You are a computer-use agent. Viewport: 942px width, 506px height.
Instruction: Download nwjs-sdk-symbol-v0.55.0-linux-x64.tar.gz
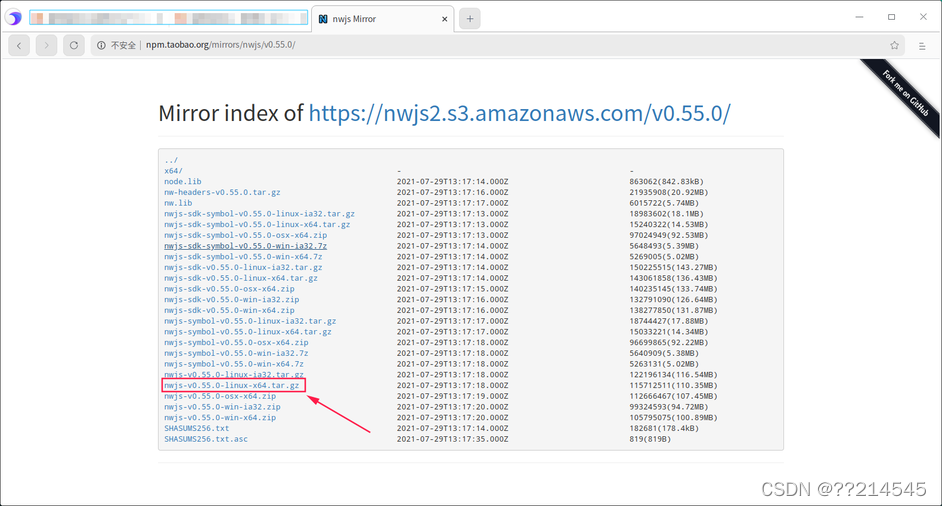click(x=257, y=225)
